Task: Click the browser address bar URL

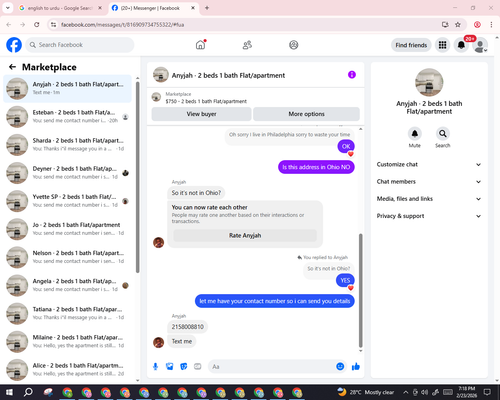Action: tap(122, 25)
